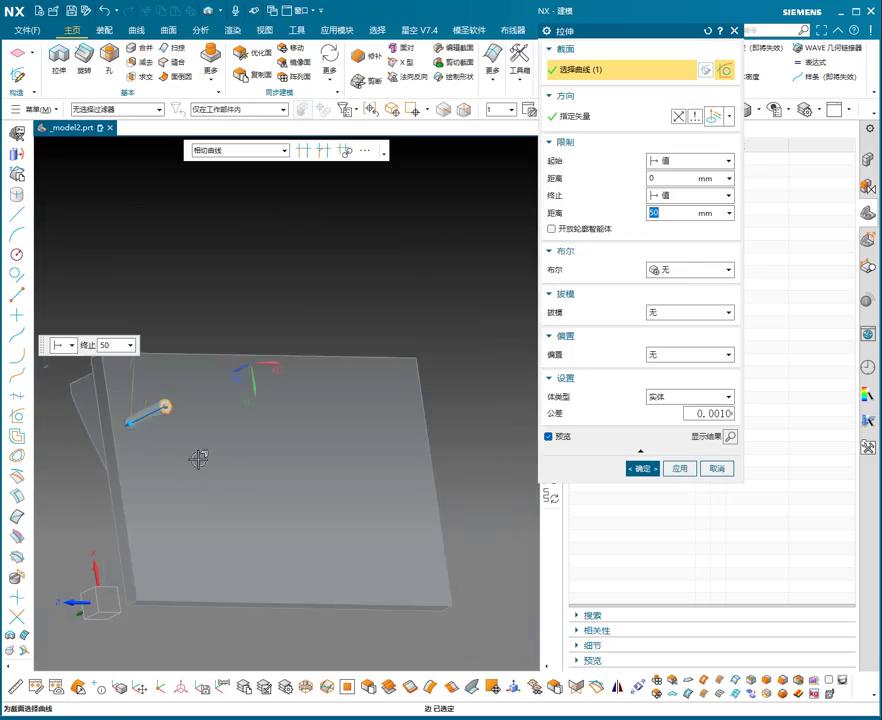Enable the 开放轮廓智能体 checkbox
Image resolution: width=882 pixels, height=720 pixels.
(x=551, y=229)
